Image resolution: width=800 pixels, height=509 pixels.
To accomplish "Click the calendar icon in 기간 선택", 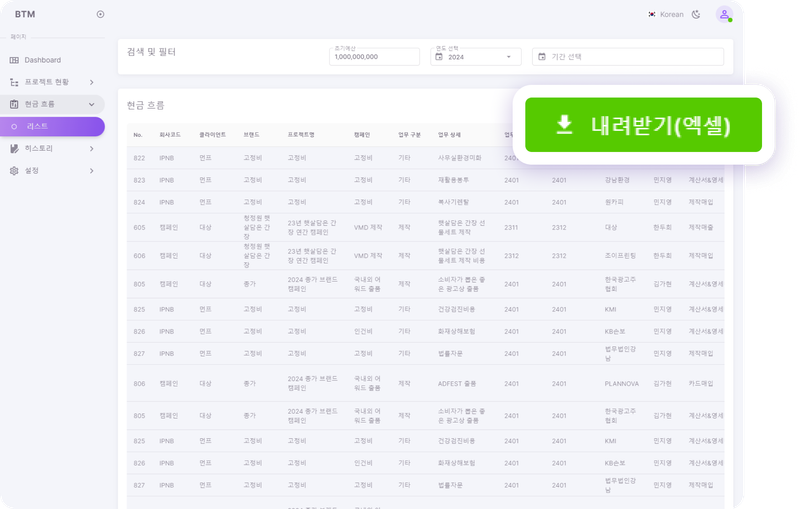I will click(541, 57).
